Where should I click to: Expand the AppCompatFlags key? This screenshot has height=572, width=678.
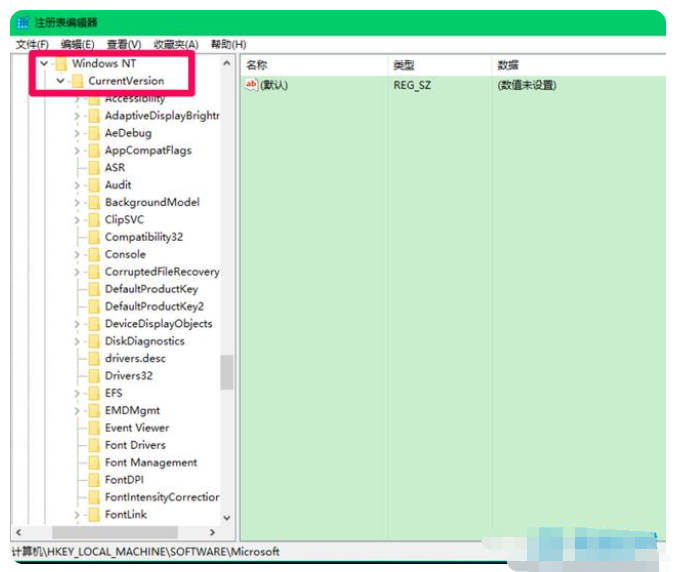click(x=77, y=150)
